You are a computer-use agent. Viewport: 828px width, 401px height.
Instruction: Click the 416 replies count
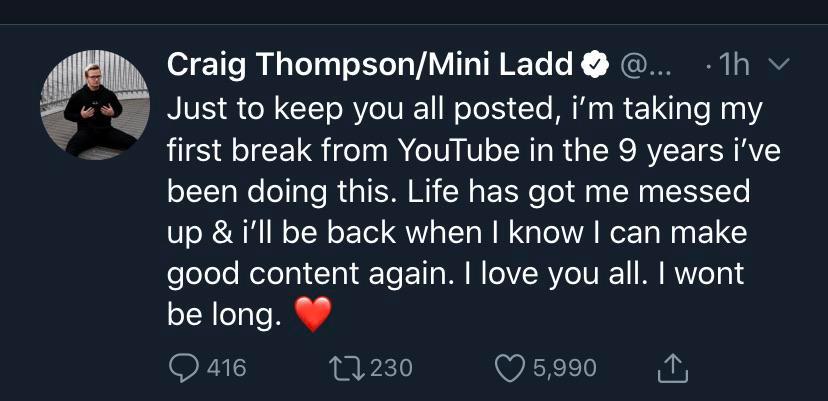click(x=225, y=368)
